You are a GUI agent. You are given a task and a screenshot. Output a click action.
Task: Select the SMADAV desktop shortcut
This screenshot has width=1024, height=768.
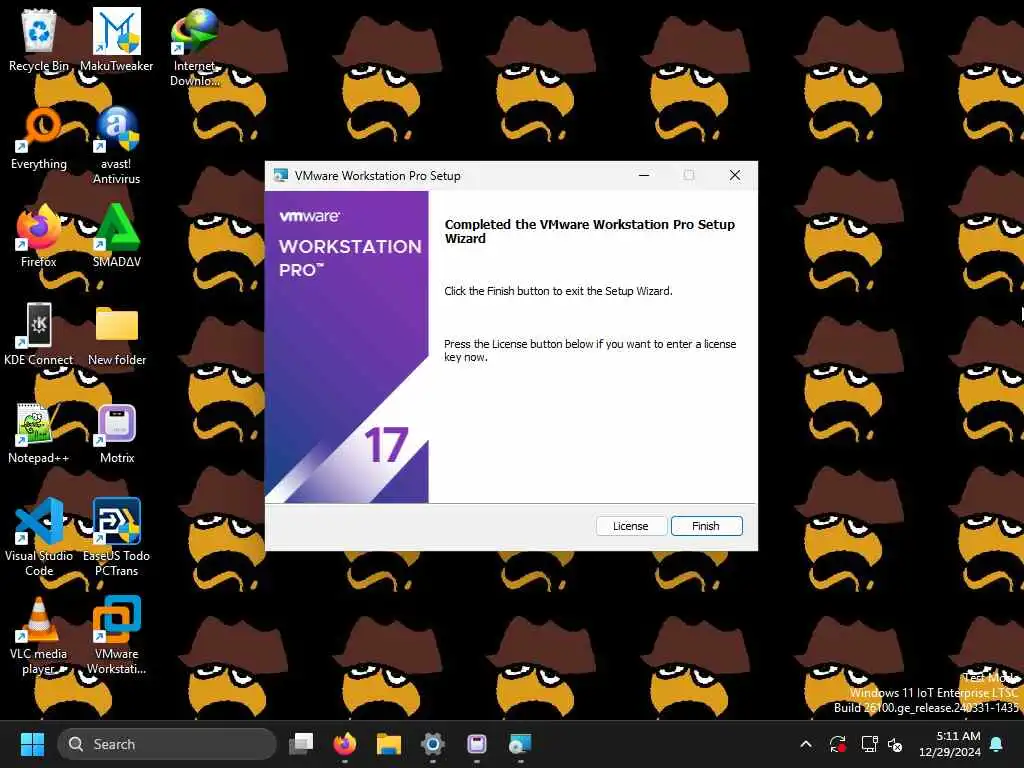click(116, 236)
